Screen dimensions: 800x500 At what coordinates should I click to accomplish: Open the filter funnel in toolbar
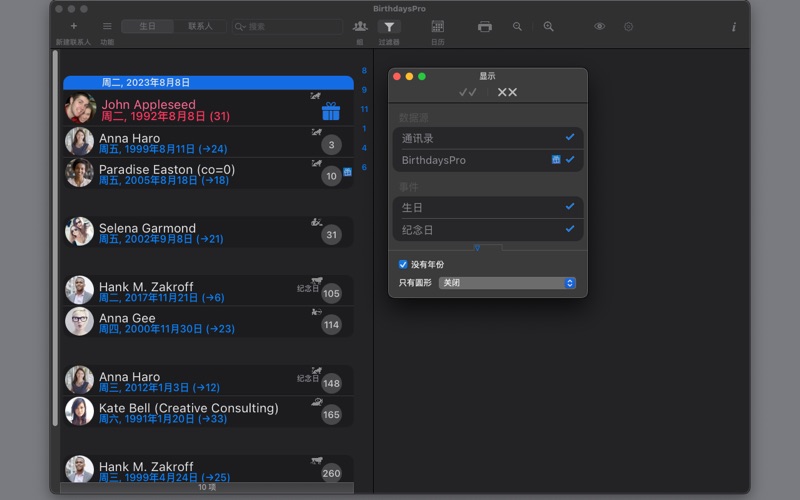point(389,27)
